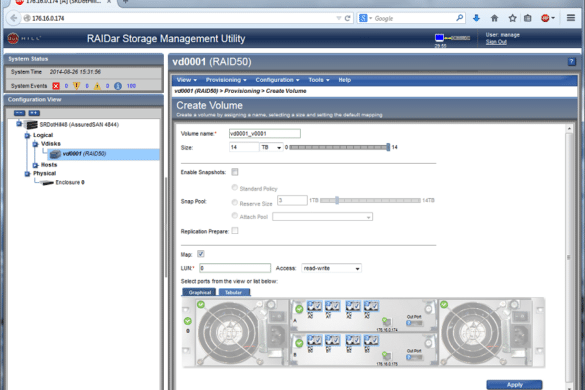The height and width of the screenshot is (390, 585).
Task: Collapse the Vdisks tree node
Action: pos(35,144)
